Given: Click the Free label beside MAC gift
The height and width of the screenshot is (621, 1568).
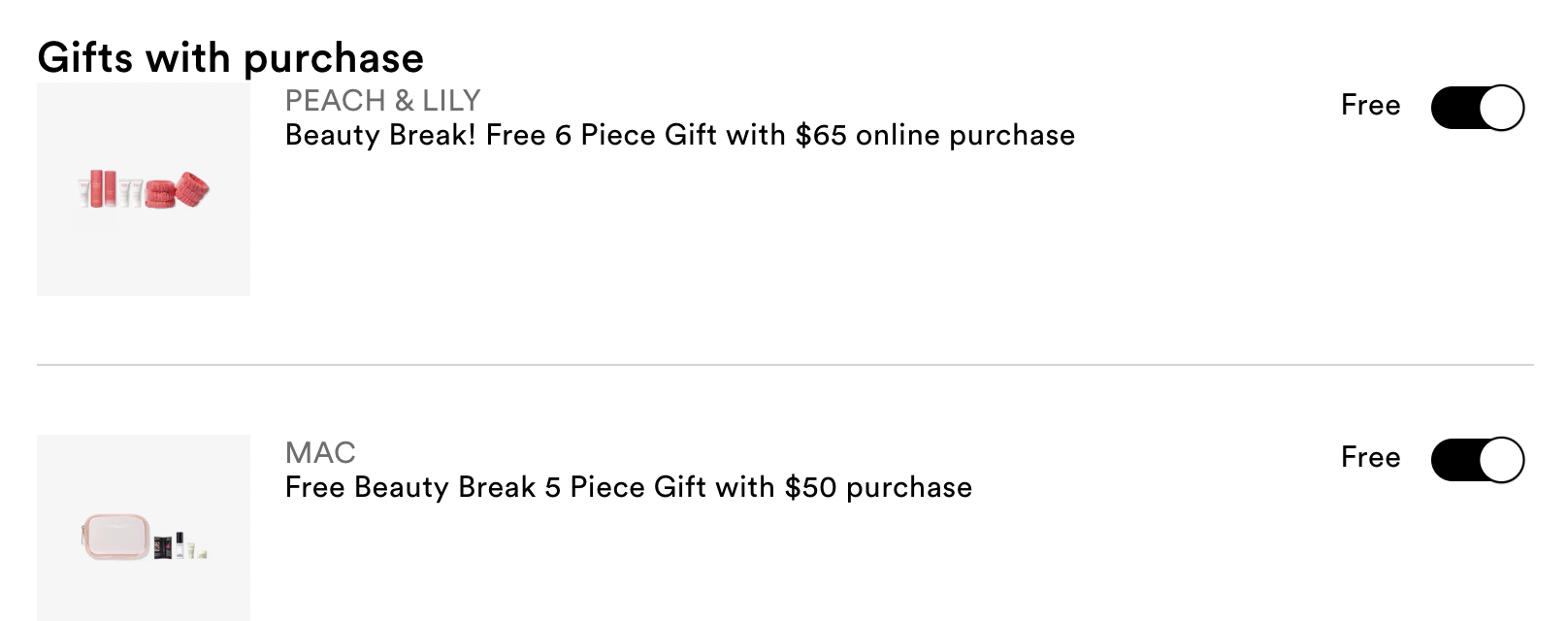Looking at the screenshot, I should point(1370,457).
